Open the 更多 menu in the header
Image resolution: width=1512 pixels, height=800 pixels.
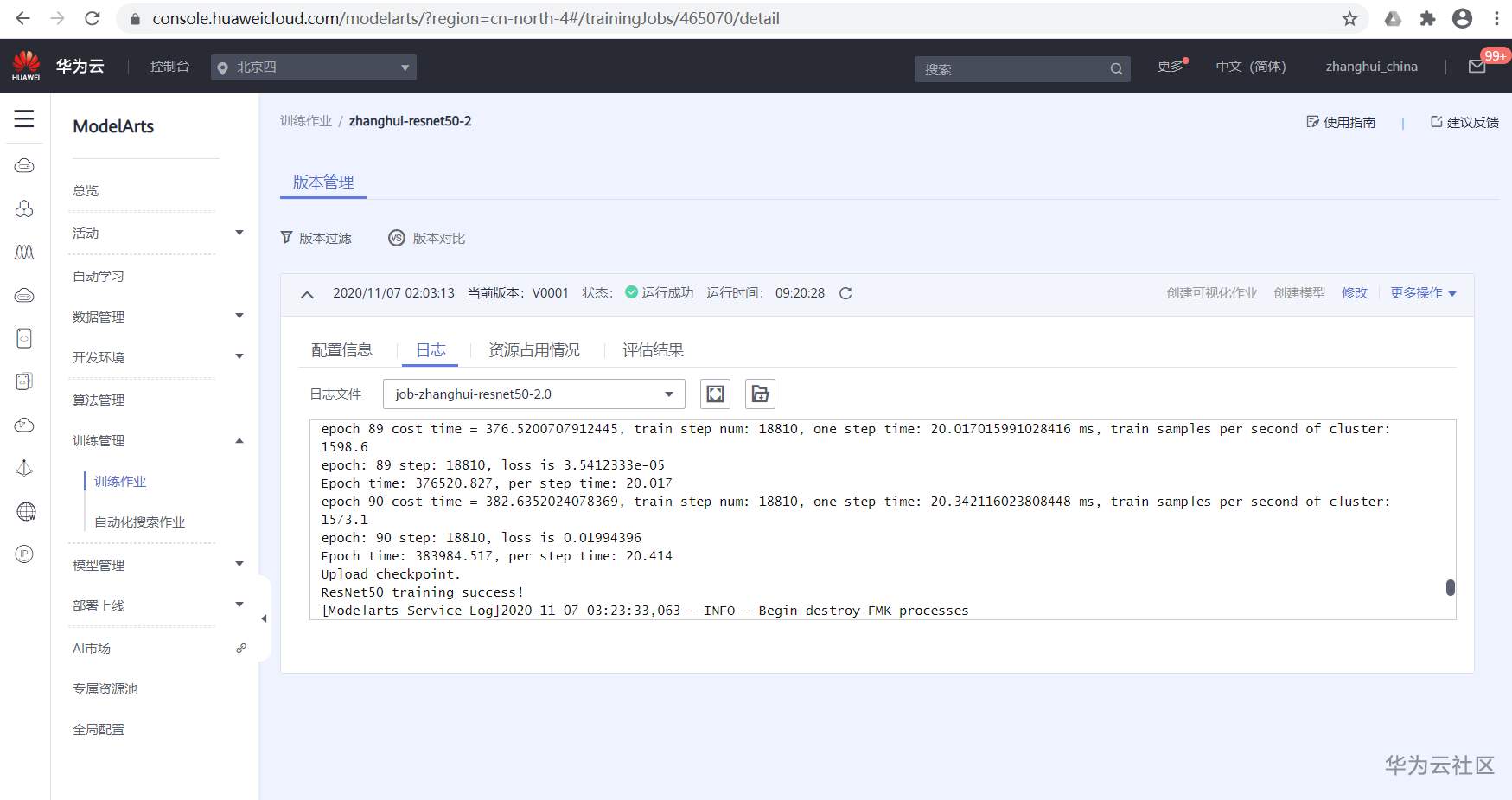click(x=1171, y=67)
